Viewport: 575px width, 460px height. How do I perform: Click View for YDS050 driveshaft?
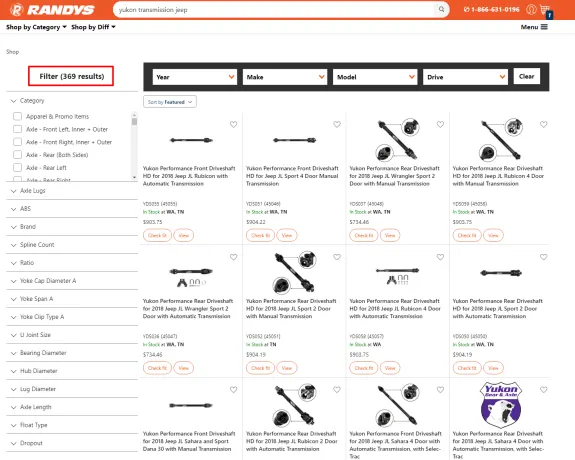pos(493,368)
